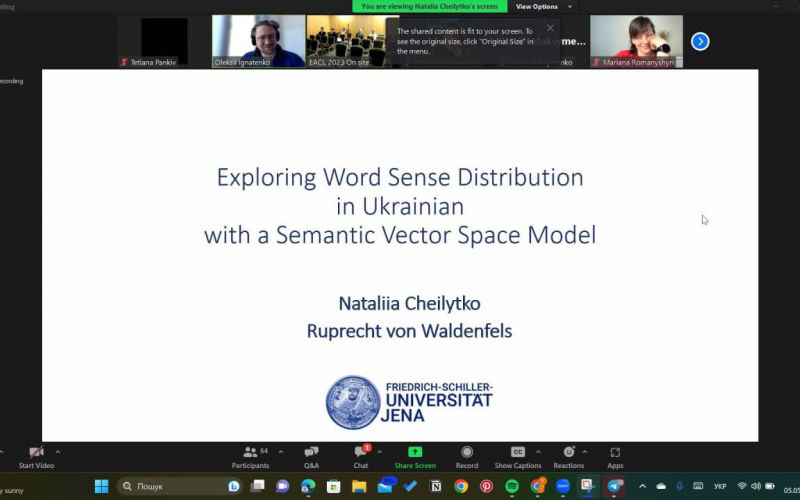This screenshot has height=500, width=800.
Task: Open the weather widget showing sunny
Action: pyautogui.click(x=12, y=490)
